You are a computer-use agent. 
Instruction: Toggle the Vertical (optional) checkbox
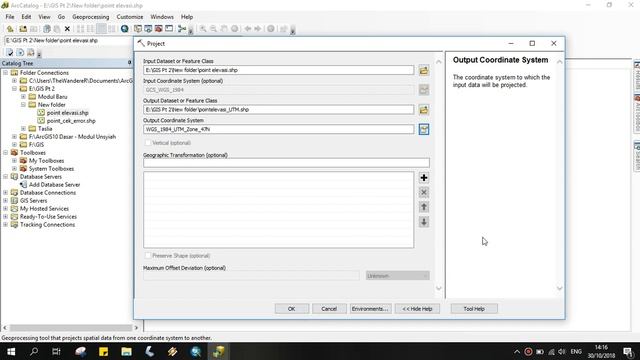[x=148, y=143]
